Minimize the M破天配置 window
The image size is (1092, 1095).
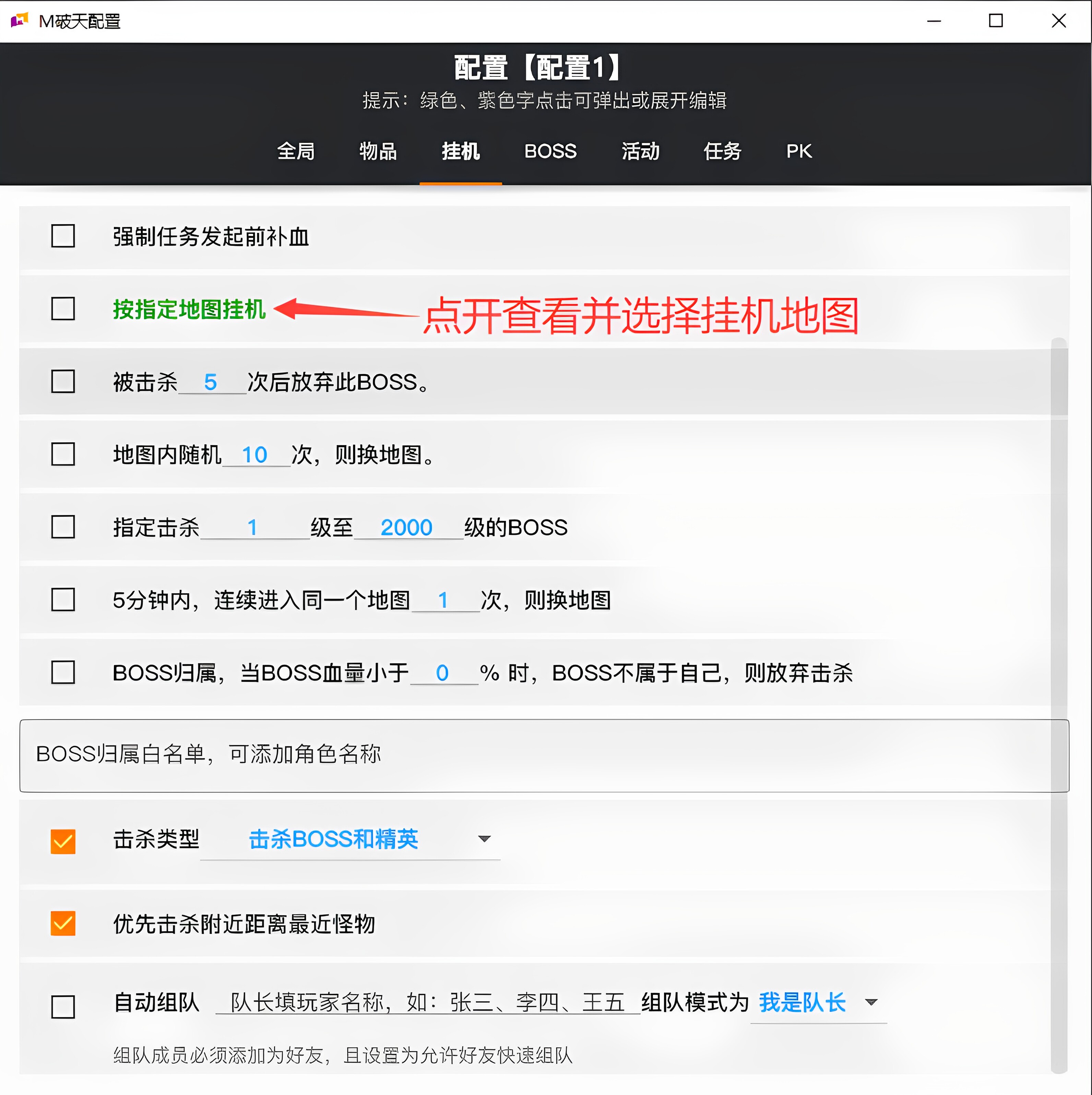[934, 21]
